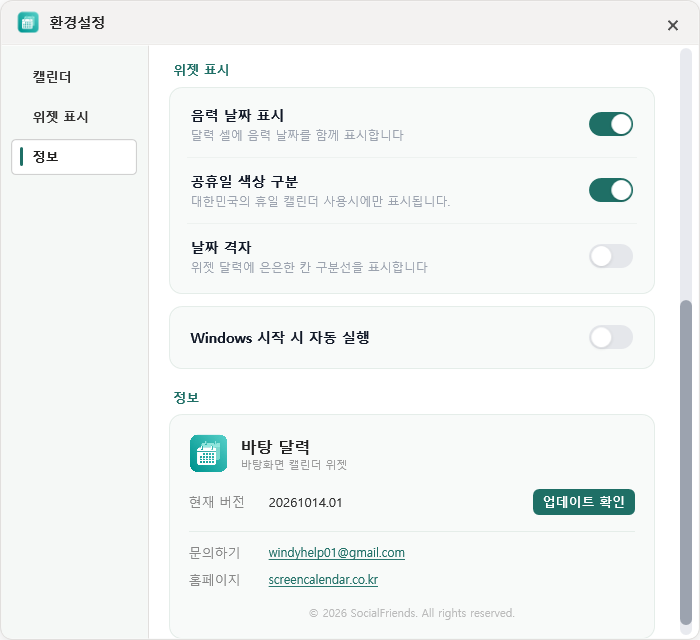Click the 위젯 표시 section heading
Screen dimensions: 700x640
coord(201,70)
